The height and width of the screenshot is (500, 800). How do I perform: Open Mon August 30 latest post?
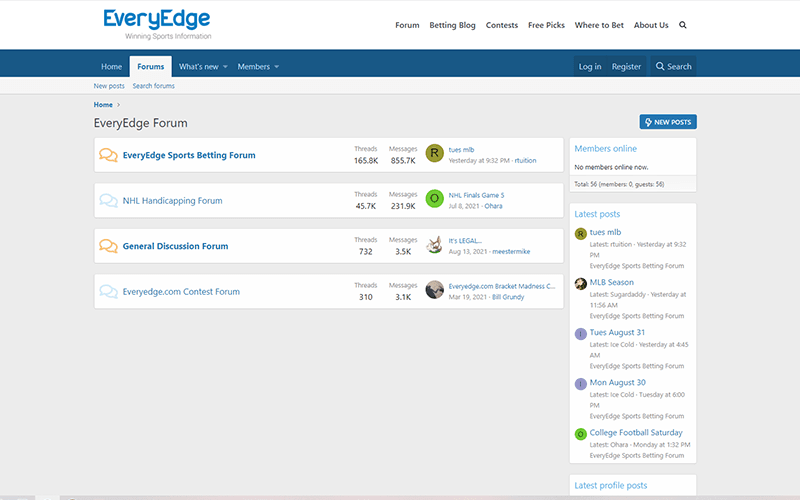617,382
